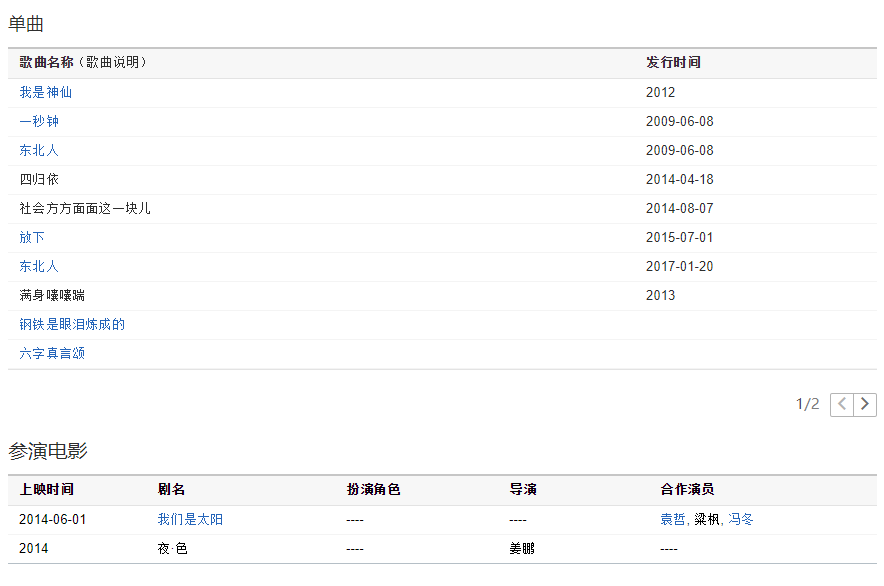Click the 单曲 section heading
Screen dimensions: 884x586
tap(26, 24)
